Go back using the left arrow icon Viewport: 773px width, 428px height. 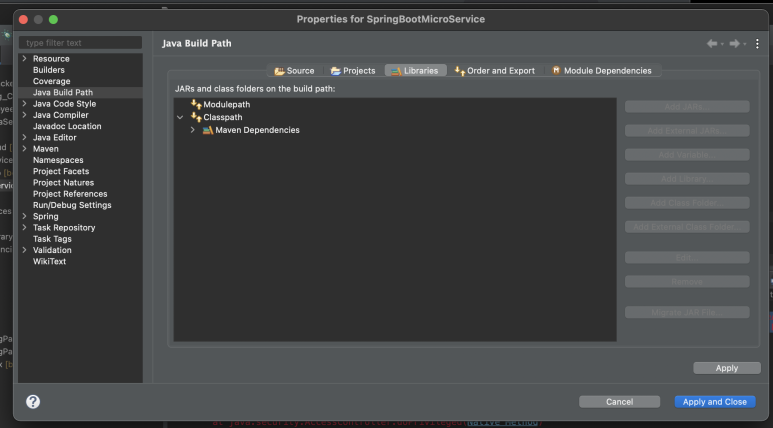[x=712, y=43]
